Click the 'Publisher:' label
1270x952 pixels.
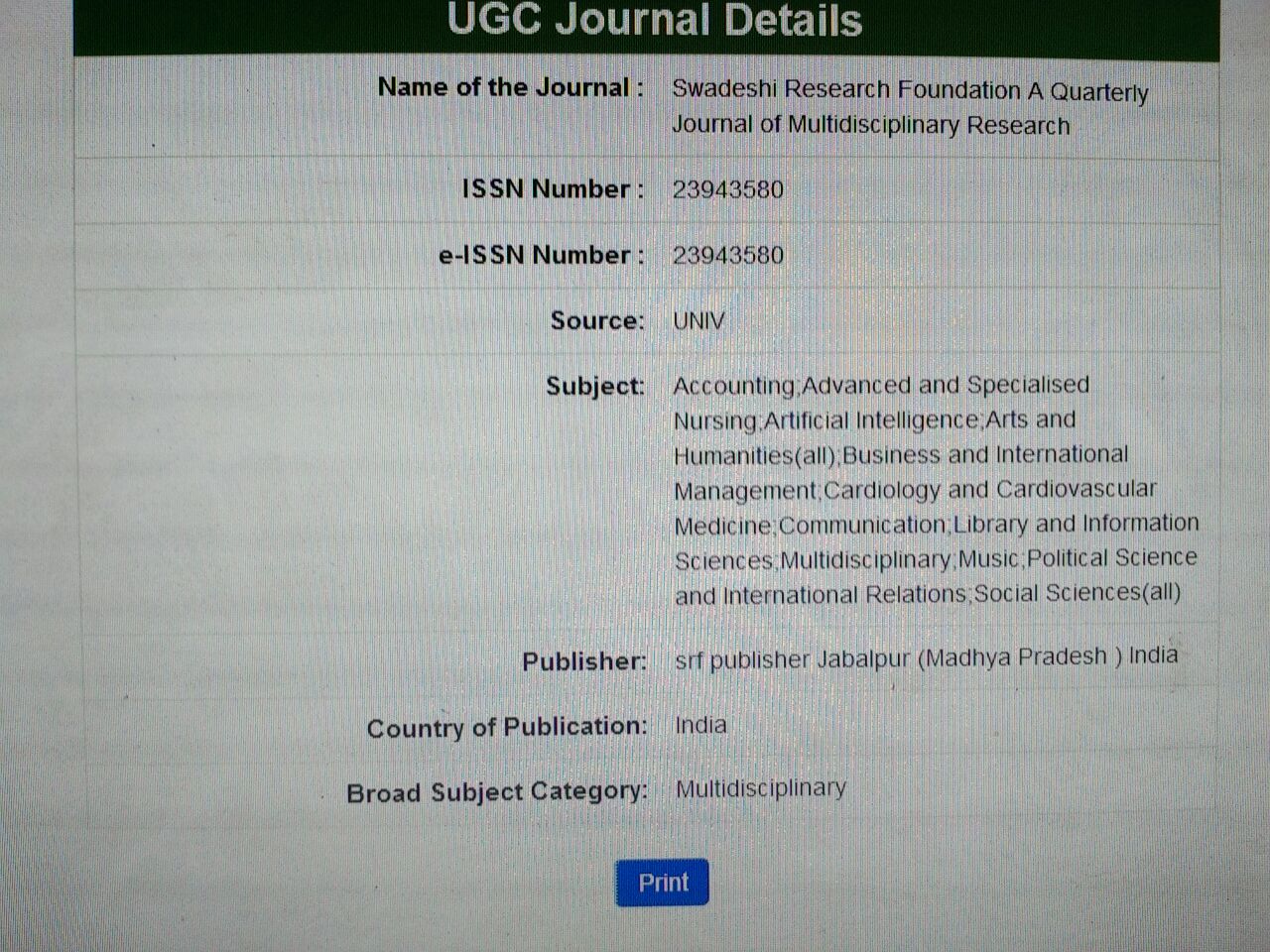[x=584, y=661]
